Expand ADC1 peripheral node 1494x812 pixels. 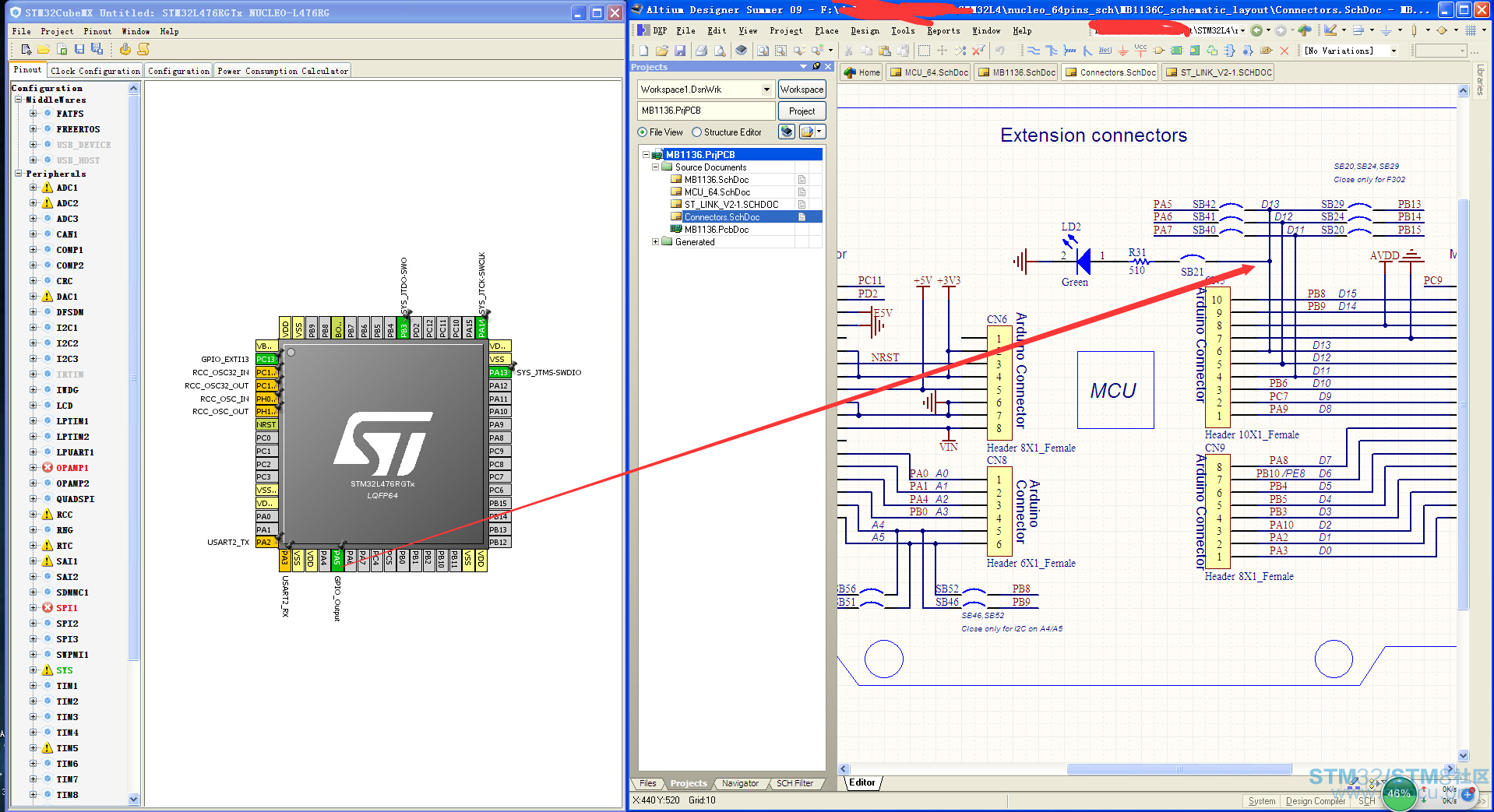pyautogui.click(x=33, y=188)
